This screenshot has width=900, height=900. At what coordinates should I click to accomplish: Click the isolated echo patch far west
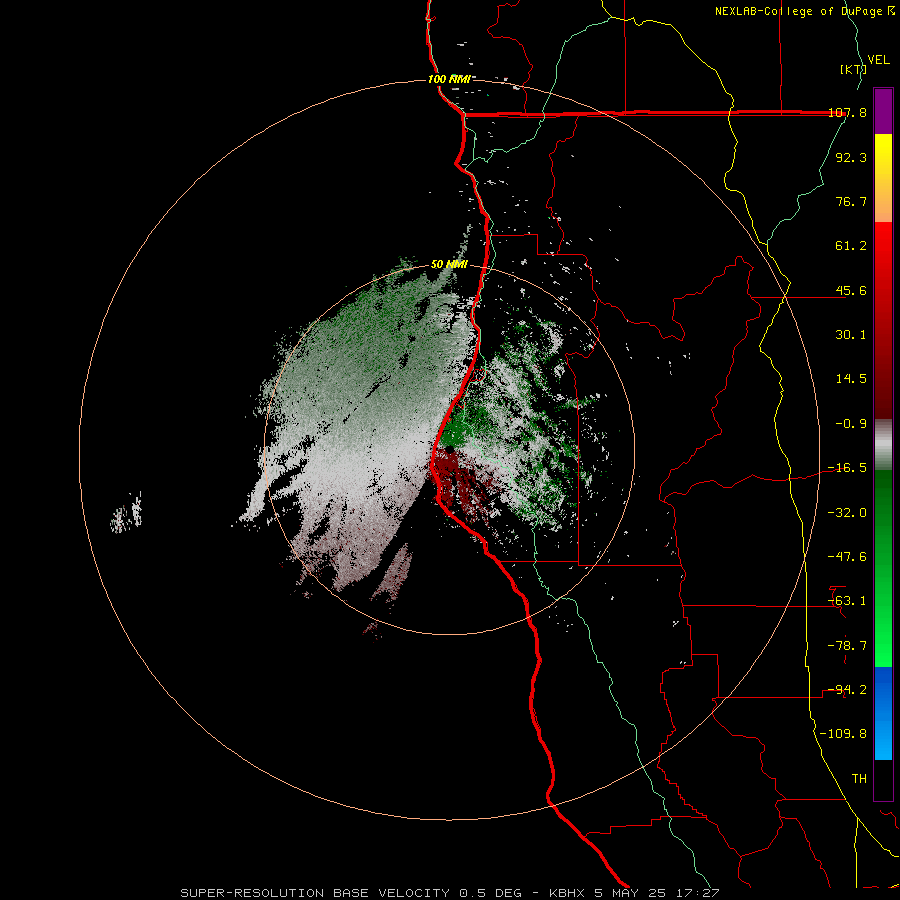[126, 513]
